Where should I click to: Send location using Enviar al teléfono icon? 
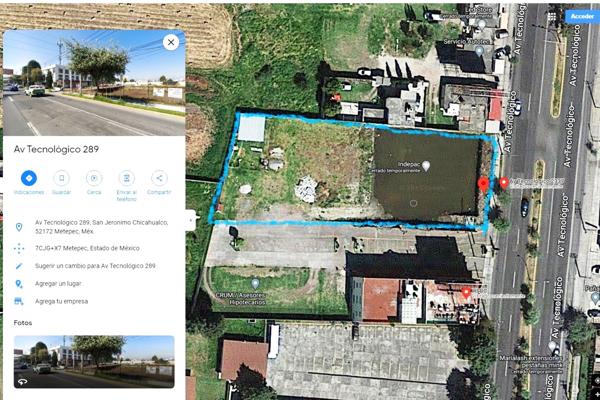127,178
